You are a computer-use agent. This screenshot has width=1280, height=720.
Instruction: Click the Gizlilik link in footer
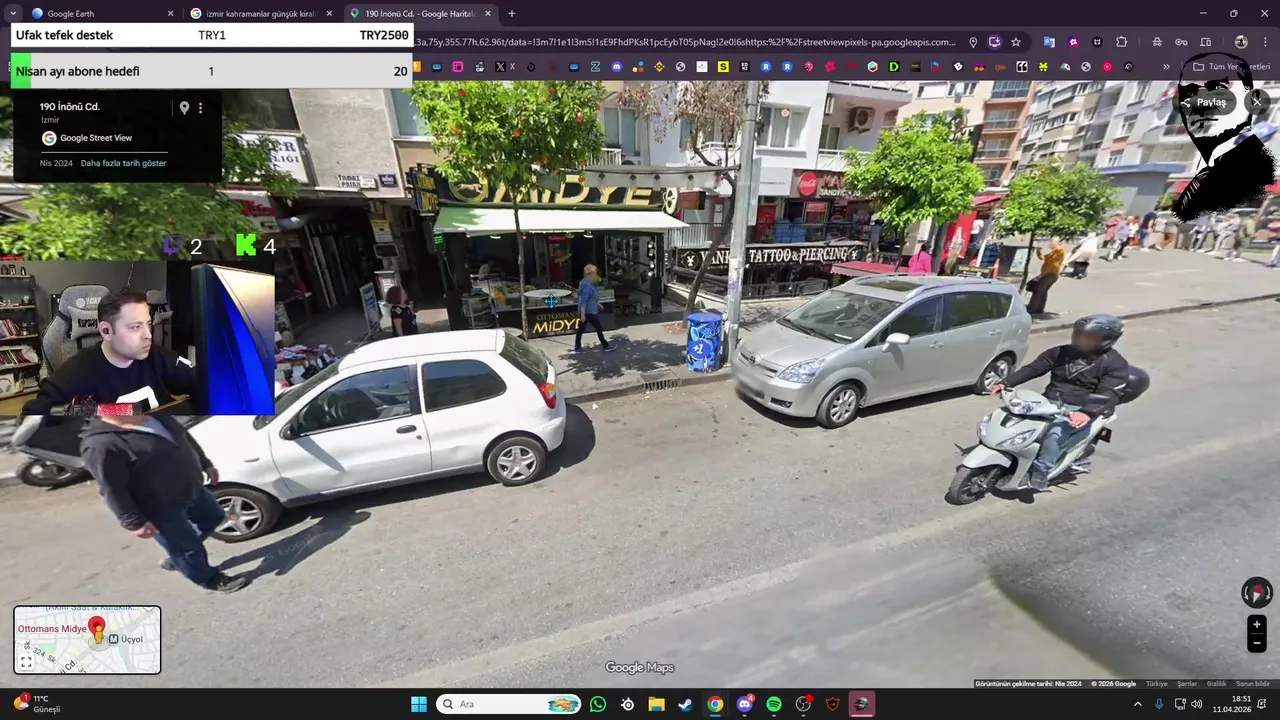[1216, 684]
